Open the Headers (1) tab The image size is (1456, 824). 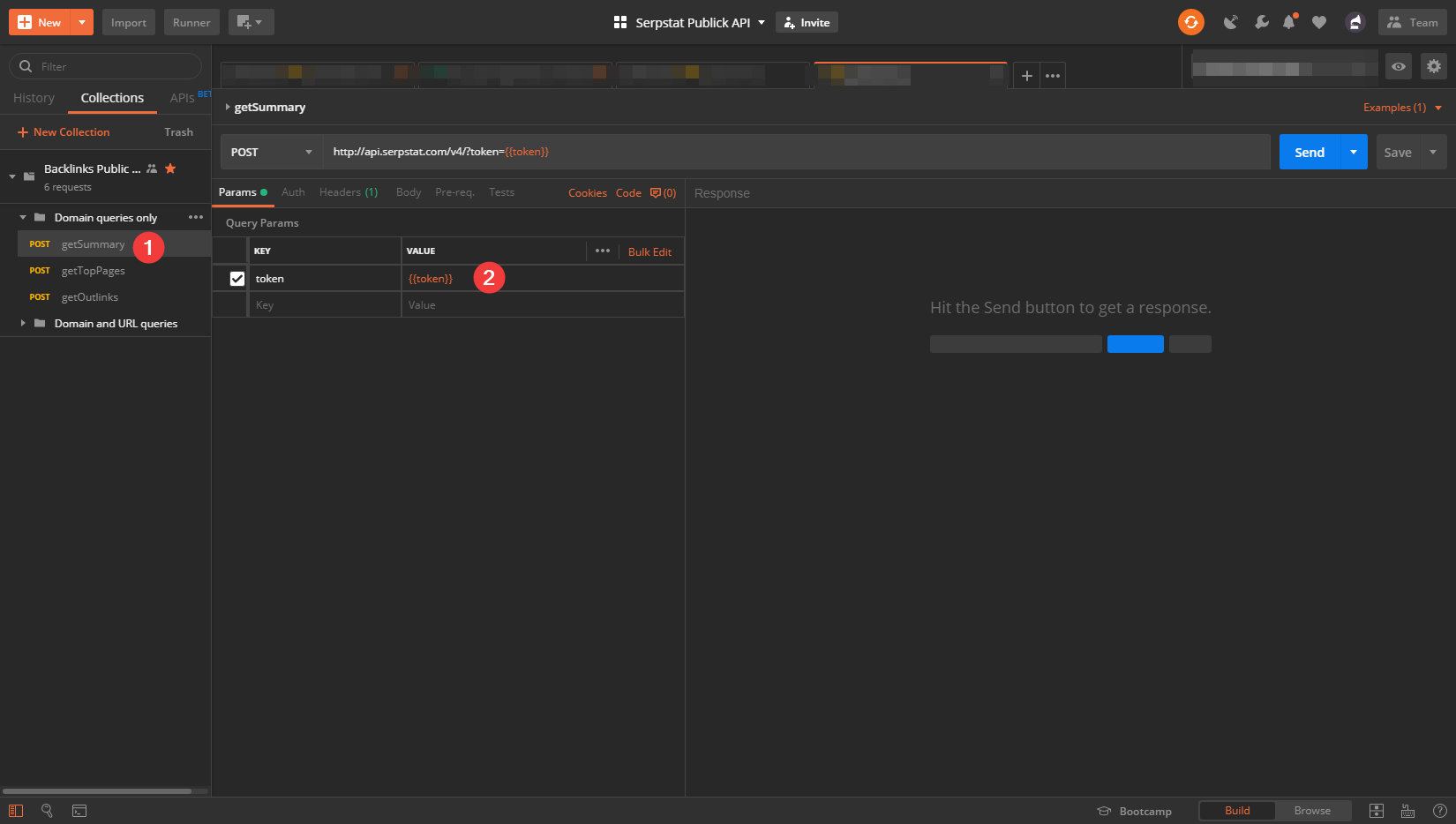point(349,192)
